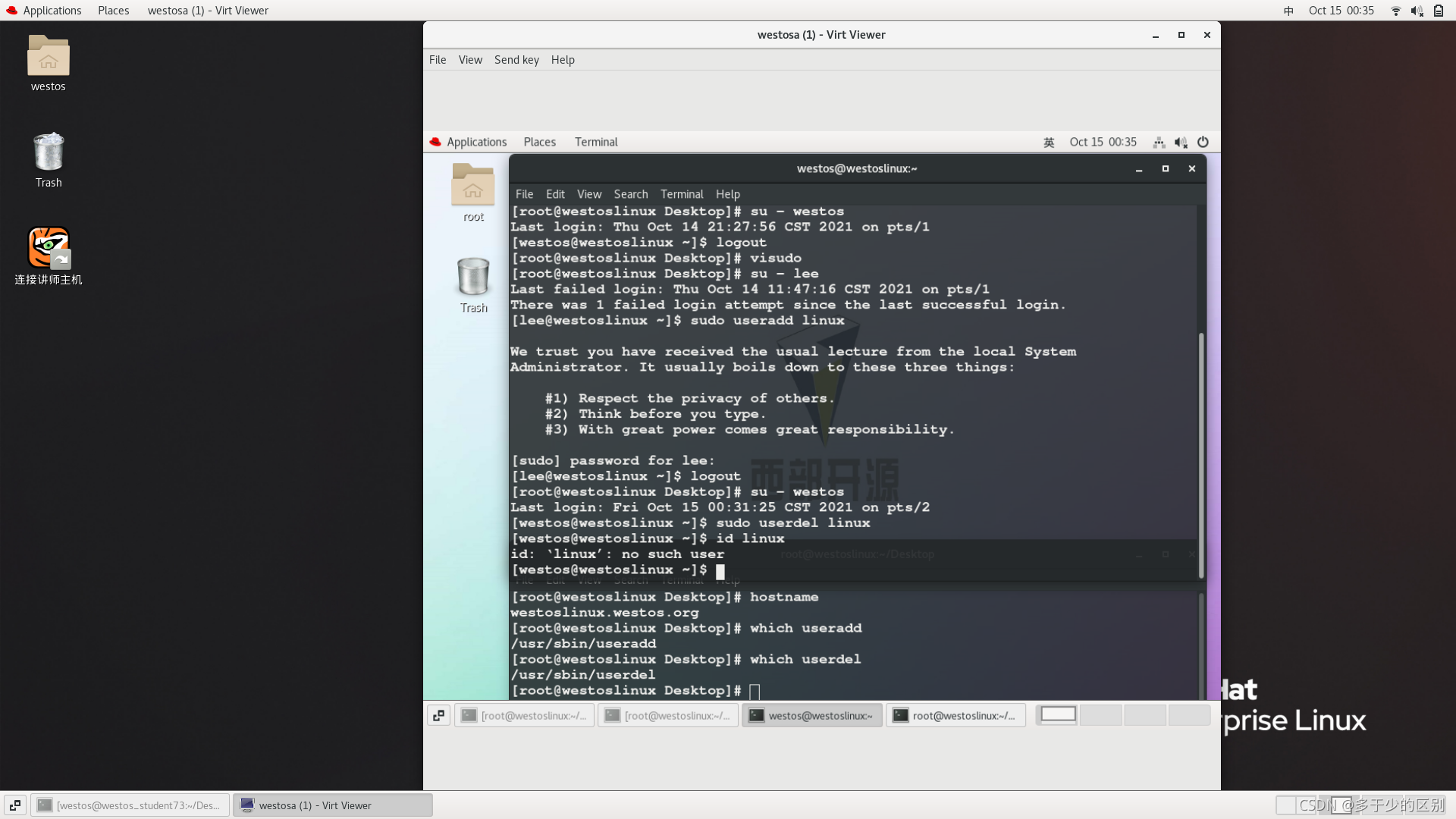The width and height of the screenshot is (1456, 819).
Task: Open the Send key menu in Virt Viewer
Action: click(x=516, y=60)
